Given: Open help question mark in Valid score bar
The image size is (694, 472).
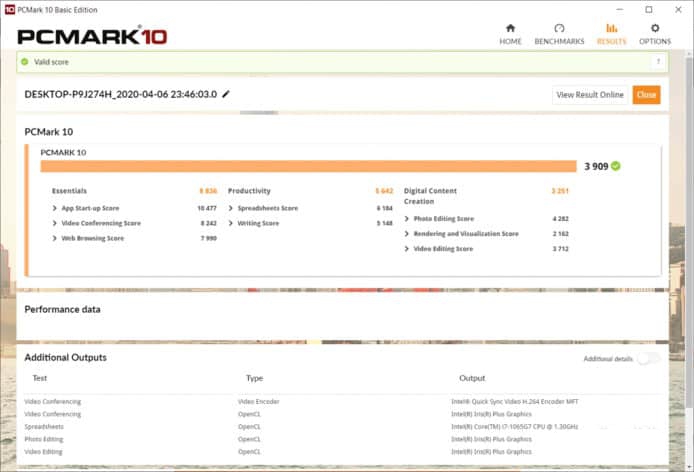Looking at the screenshot, I should [658, 62].
